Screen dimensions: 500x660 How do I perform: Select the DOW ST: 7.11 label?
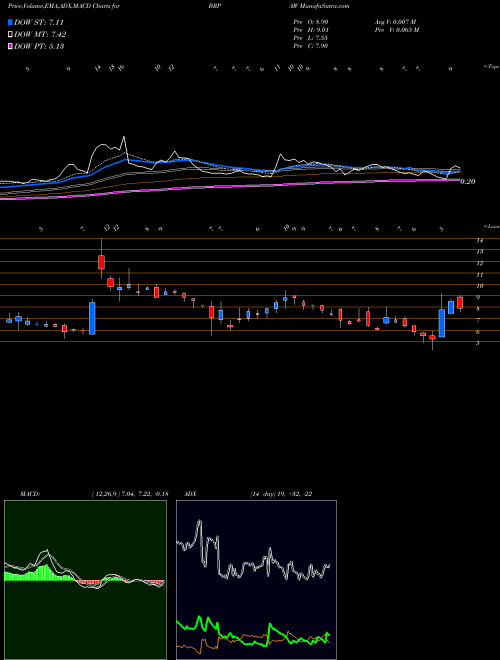click(x=39, y=22)
